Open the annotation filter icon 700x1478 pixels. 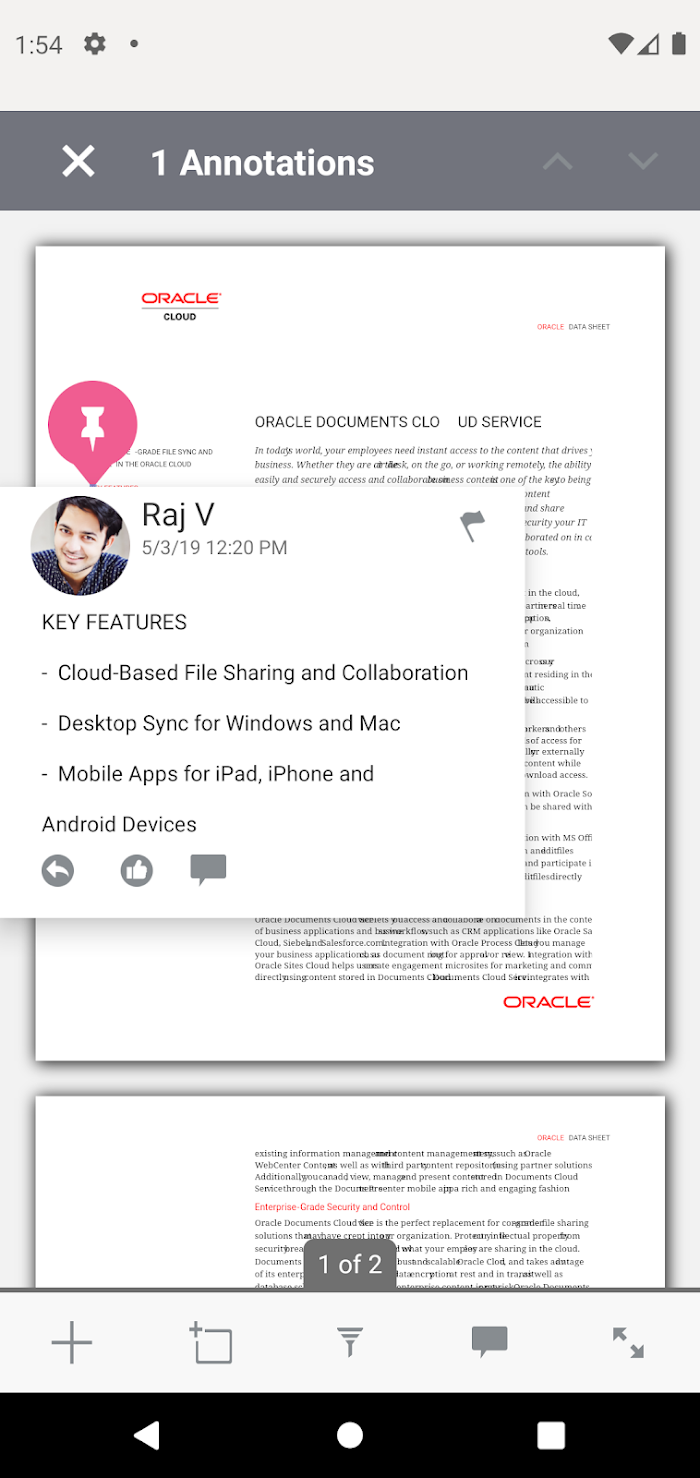349,1343
